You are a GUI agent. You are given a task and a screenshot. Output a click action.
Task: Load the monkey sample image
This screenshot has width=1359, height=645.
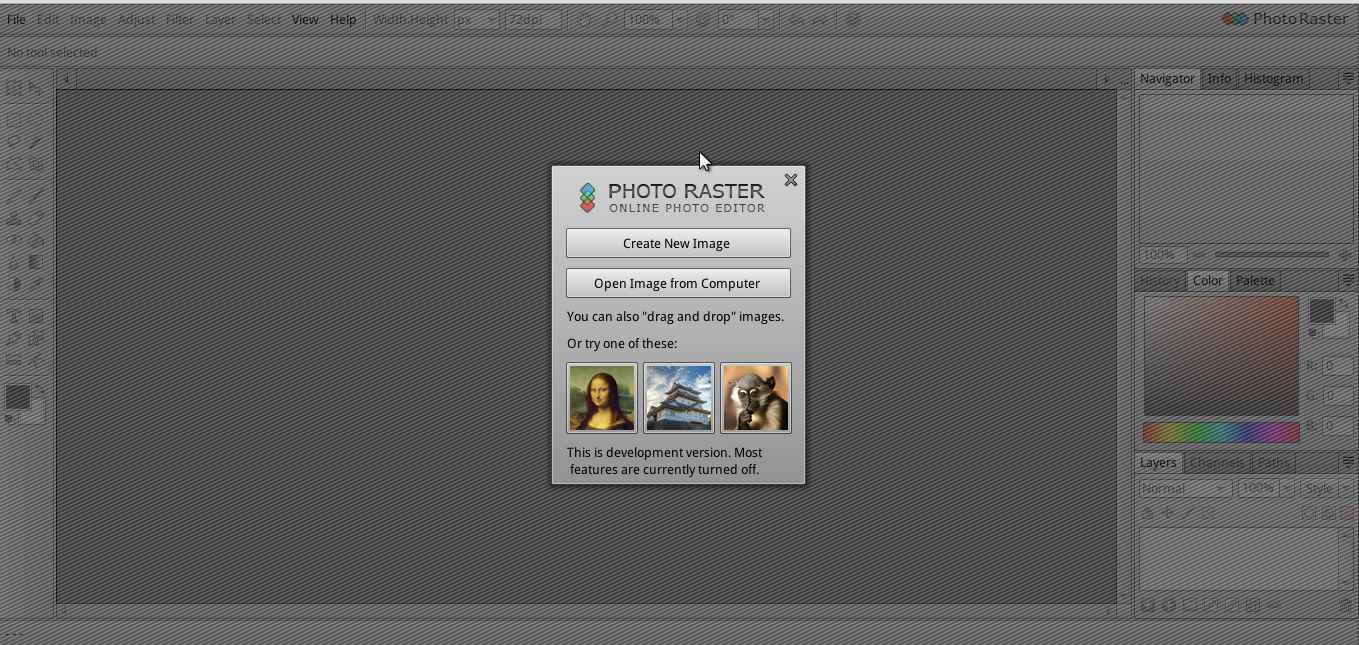pyautogui.click(x=756, y=398)
